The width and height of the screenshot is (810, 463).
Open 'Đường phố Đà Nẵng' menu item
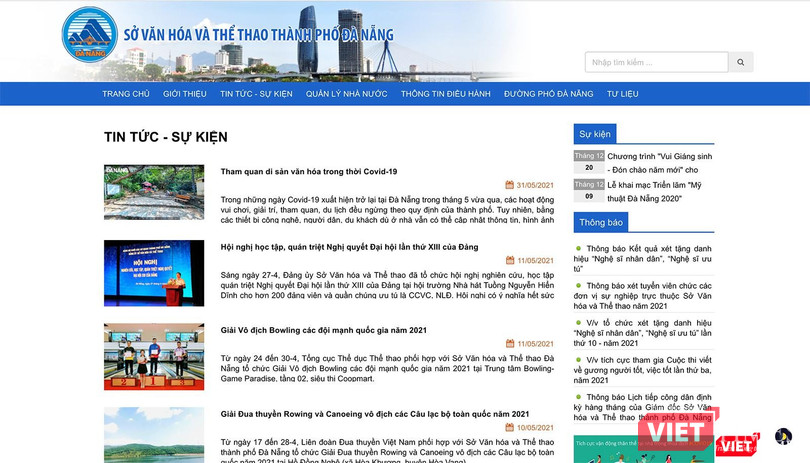point(549,94)
